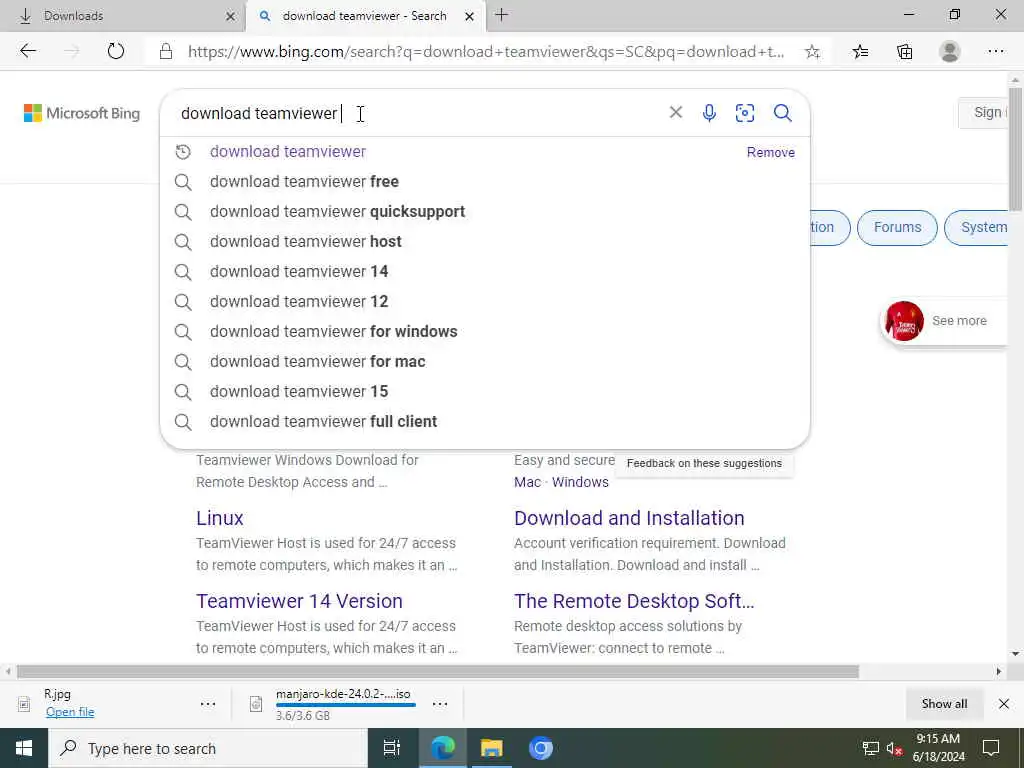1024x768 pixels.
Task: Open the Download and Installation link
Action: click(629, 518)
